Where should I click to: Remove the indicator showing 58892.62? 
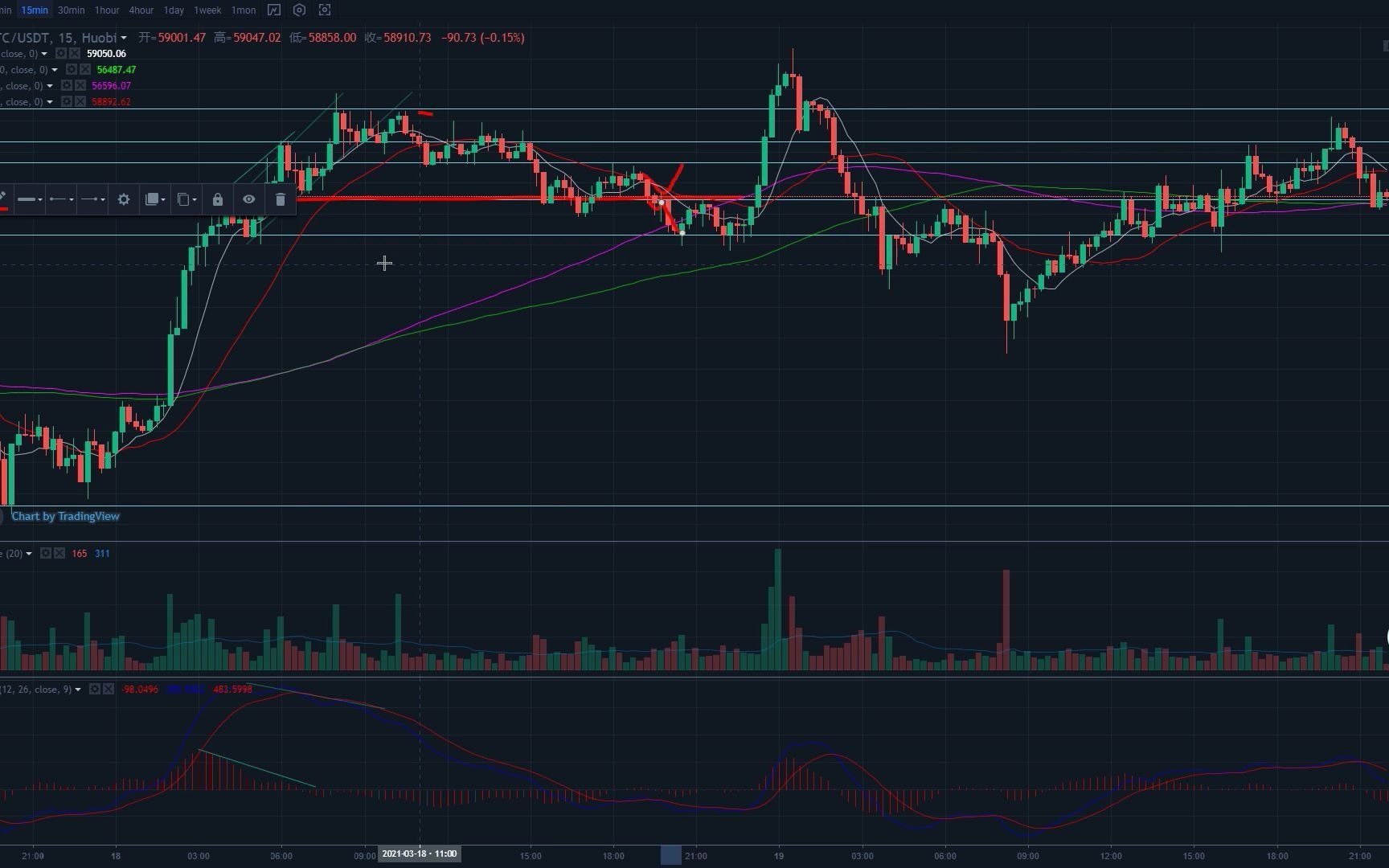point(81,102)
